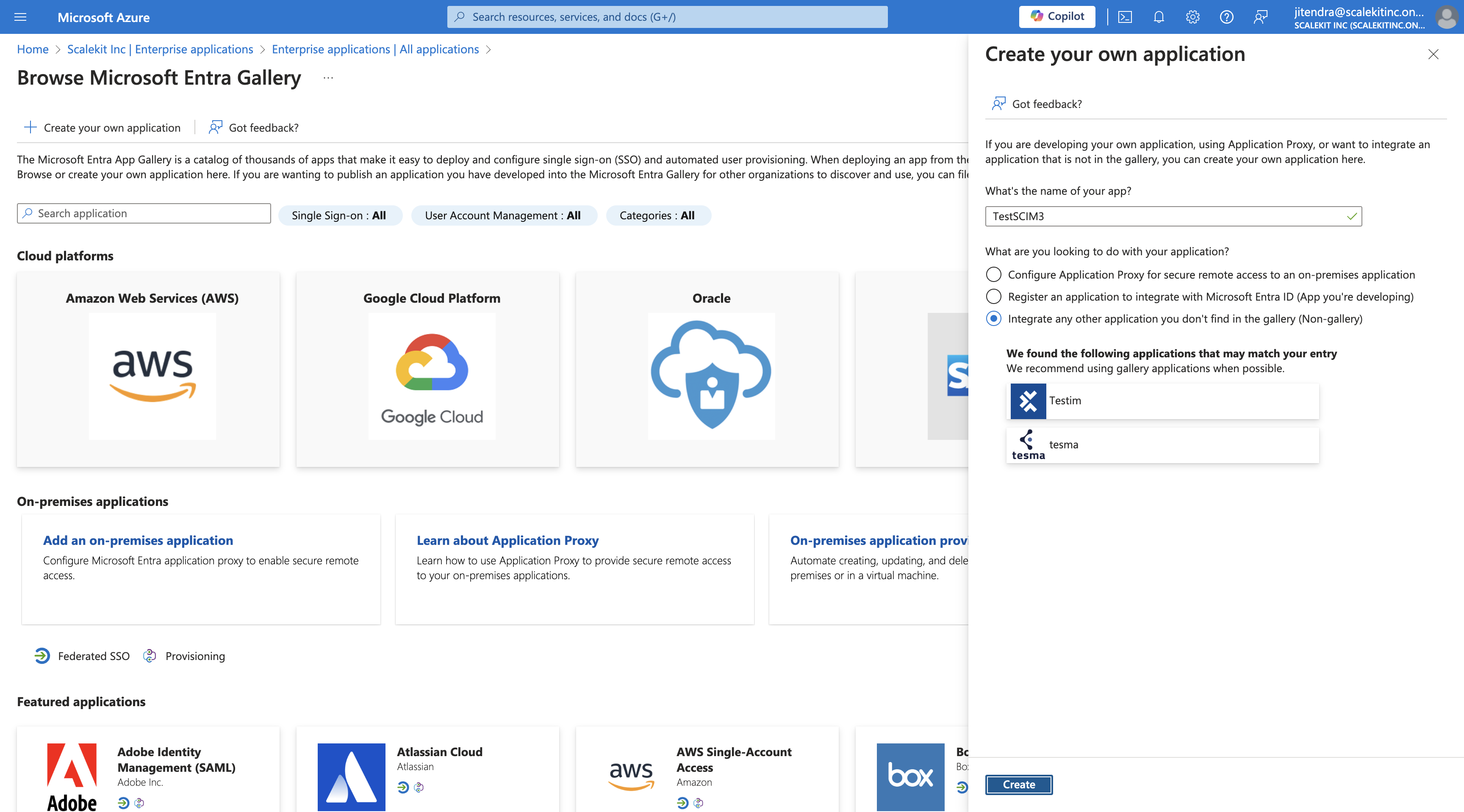Click the Federated SSO legend icon

[42, 656]
